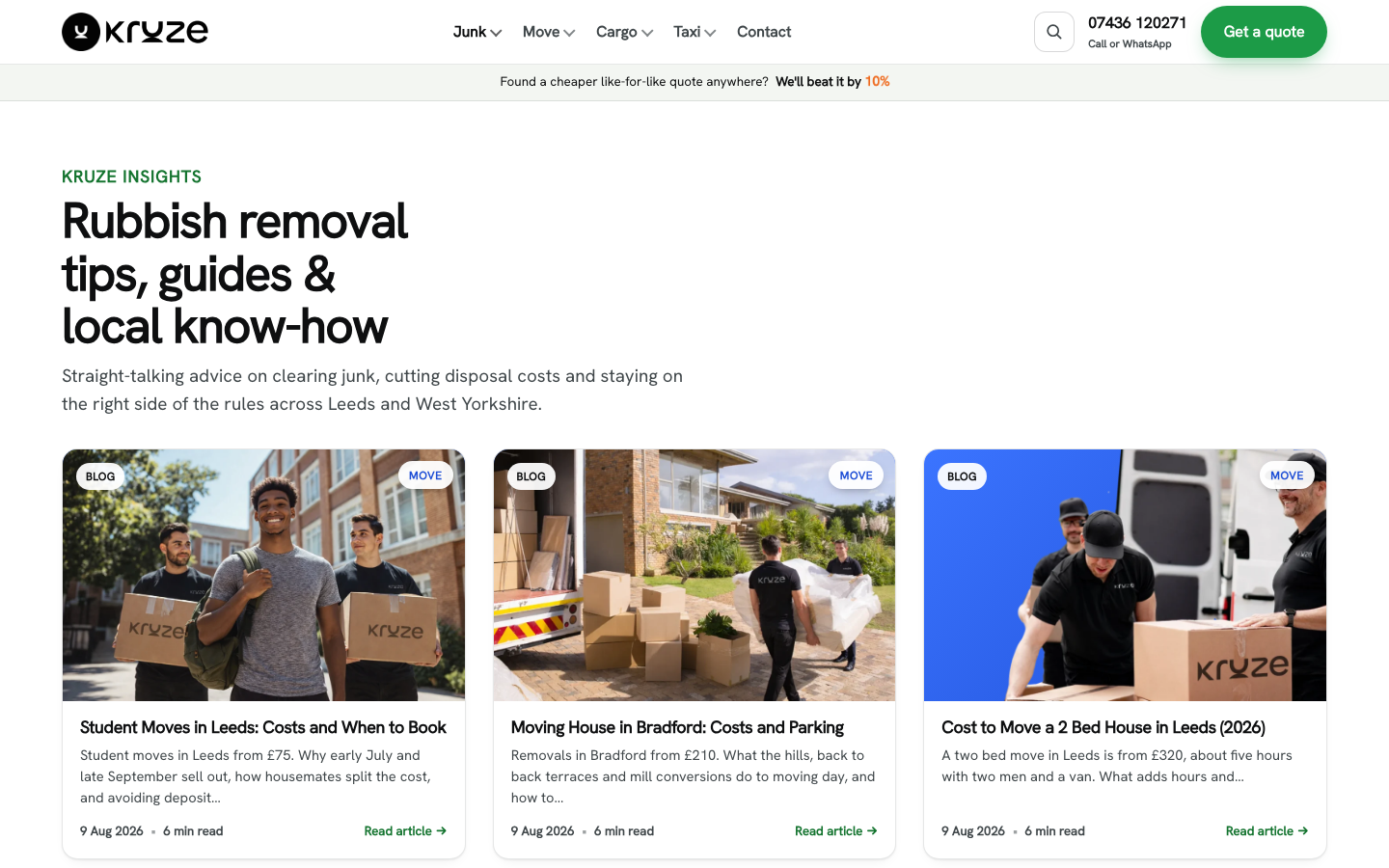Image resolution: width=1389 pixels, height=868 pixels.
Task: Read article for Student Moves in Leeds
Action: [405, 831]
